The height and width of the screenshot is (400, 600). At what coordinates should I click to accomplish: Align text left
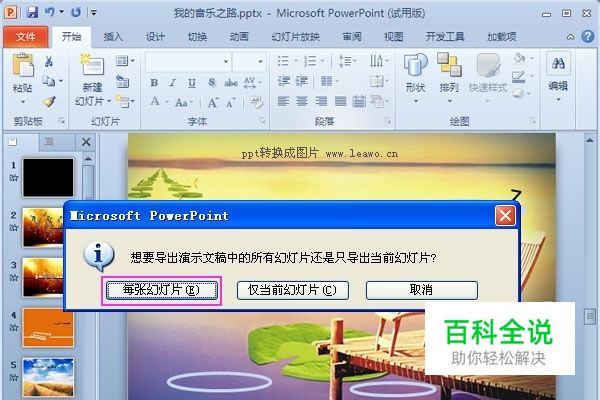pyautogui.click(x=283, y=101)
